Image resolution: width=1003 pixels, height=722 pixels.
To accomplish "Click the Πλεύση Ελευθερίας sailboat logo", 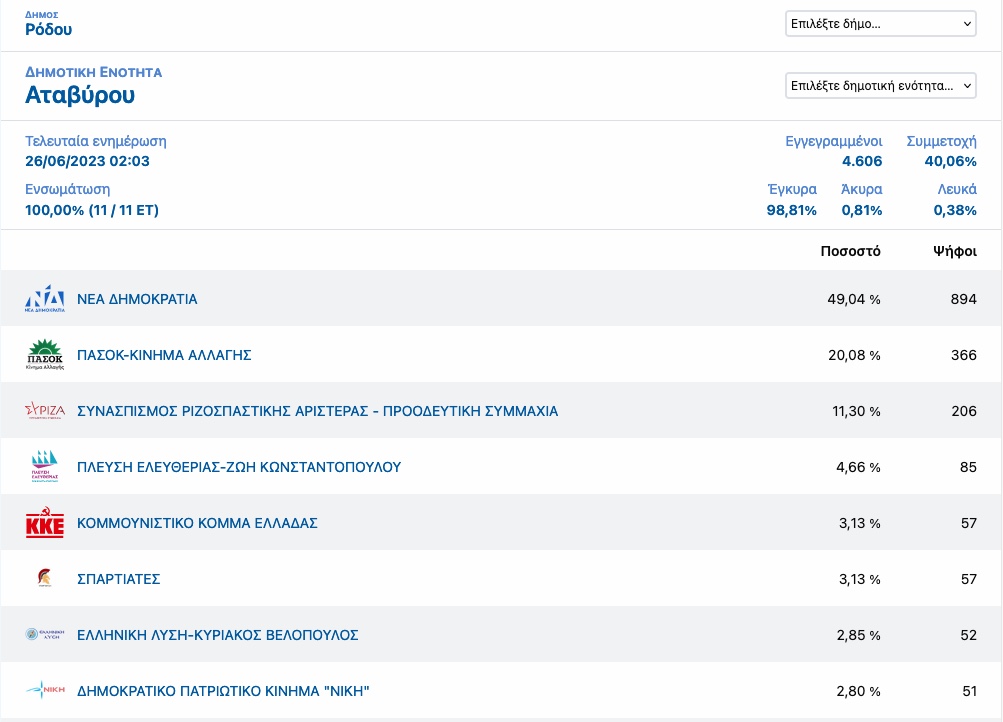I will click(45, 466).
